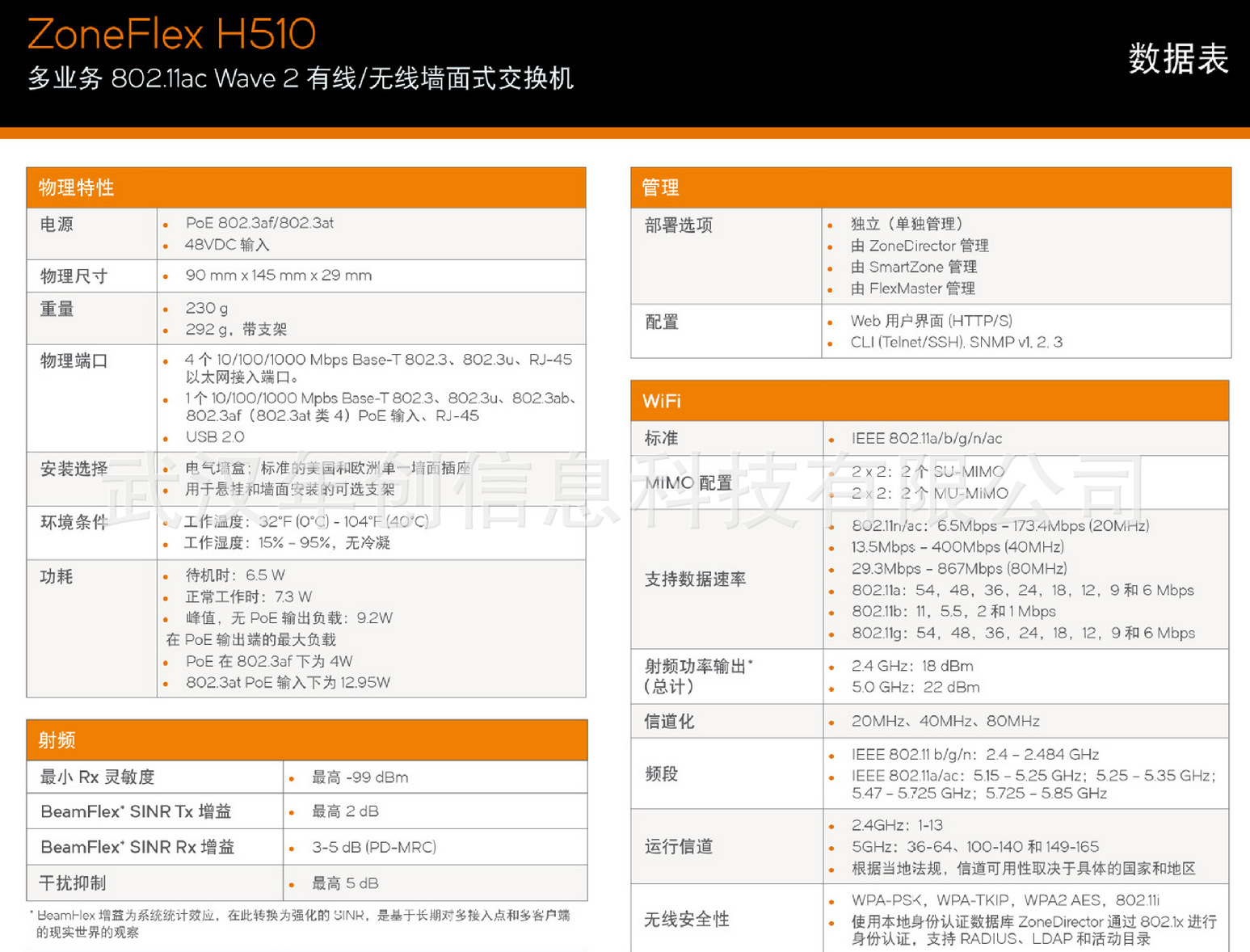Screen dimensions: 1250x952
Task: Click the "物理端口" row label
Action: pyautogui.click(x=74, y=360)
